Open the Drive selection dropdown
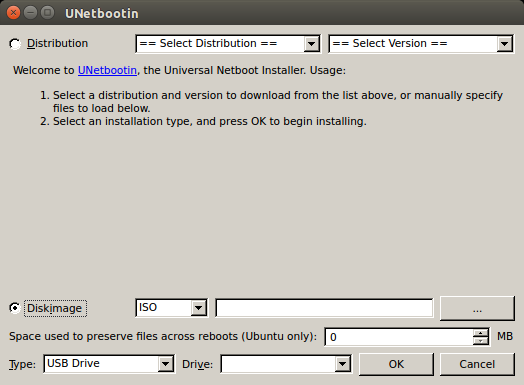 coord(286,364)
